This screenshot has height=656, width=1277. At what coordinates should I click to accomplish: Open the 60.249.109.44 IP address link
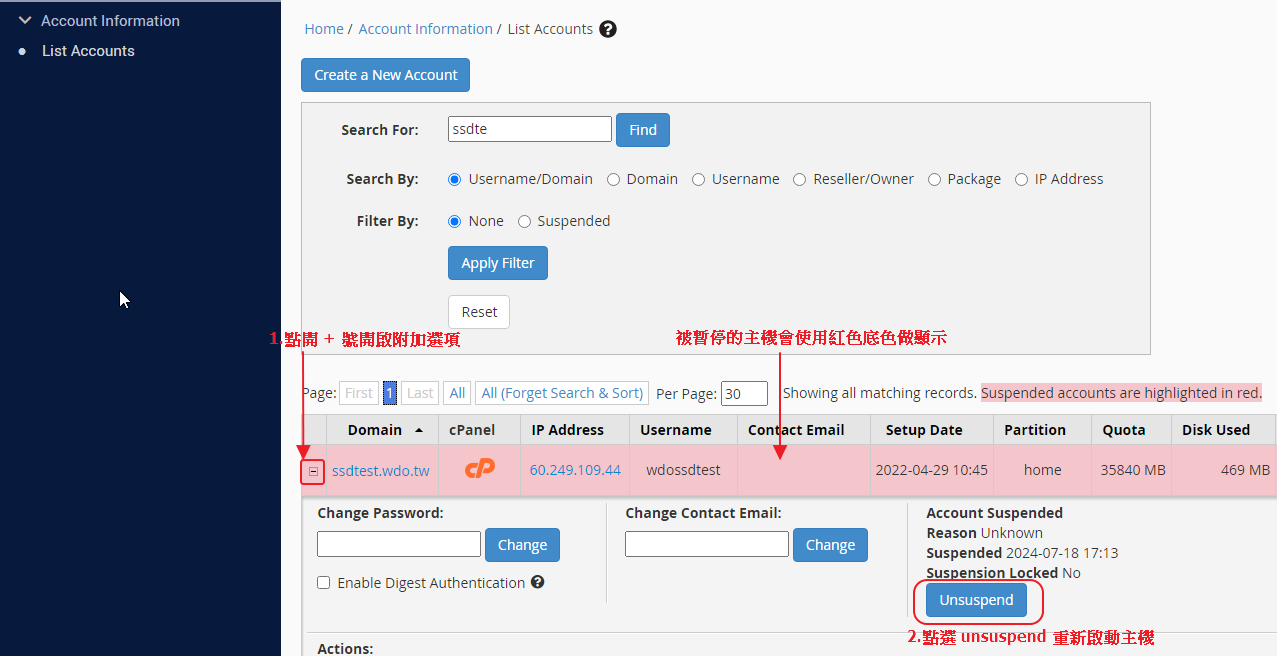click(x=575, y=470)
